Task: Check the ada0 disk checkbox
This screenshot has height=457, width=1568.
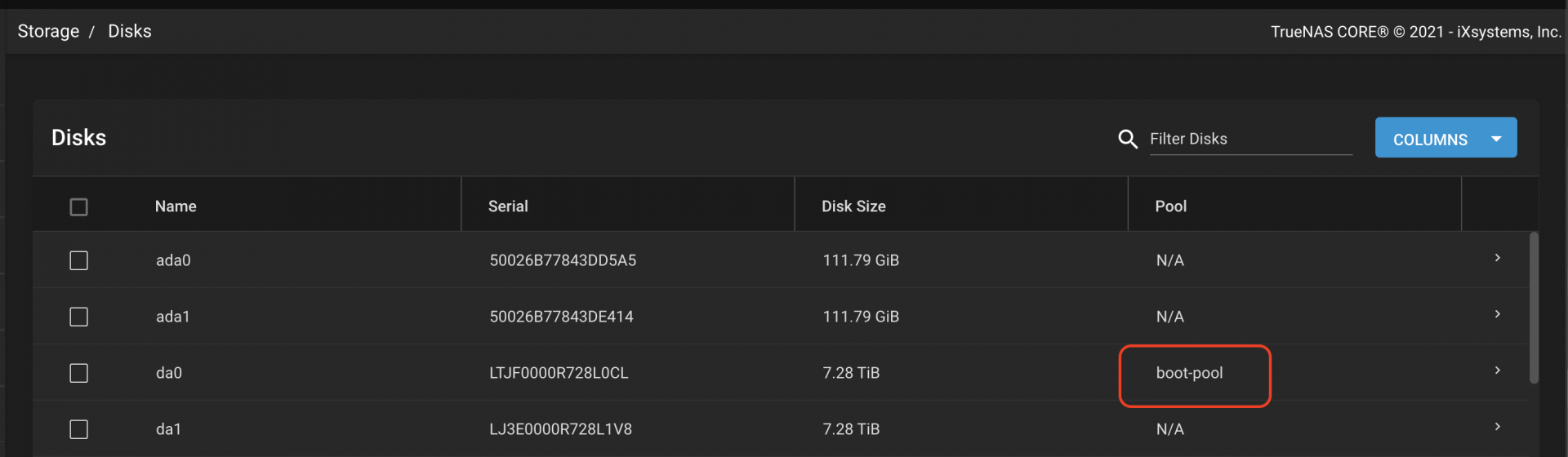Action: [x=79, y=260]
